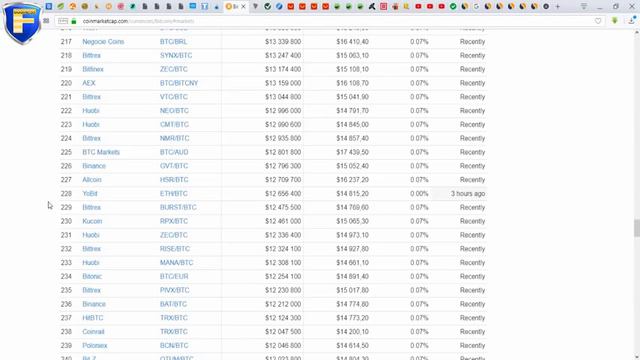Select the volume value $13 339 800
640x360 pixels.
283,42
